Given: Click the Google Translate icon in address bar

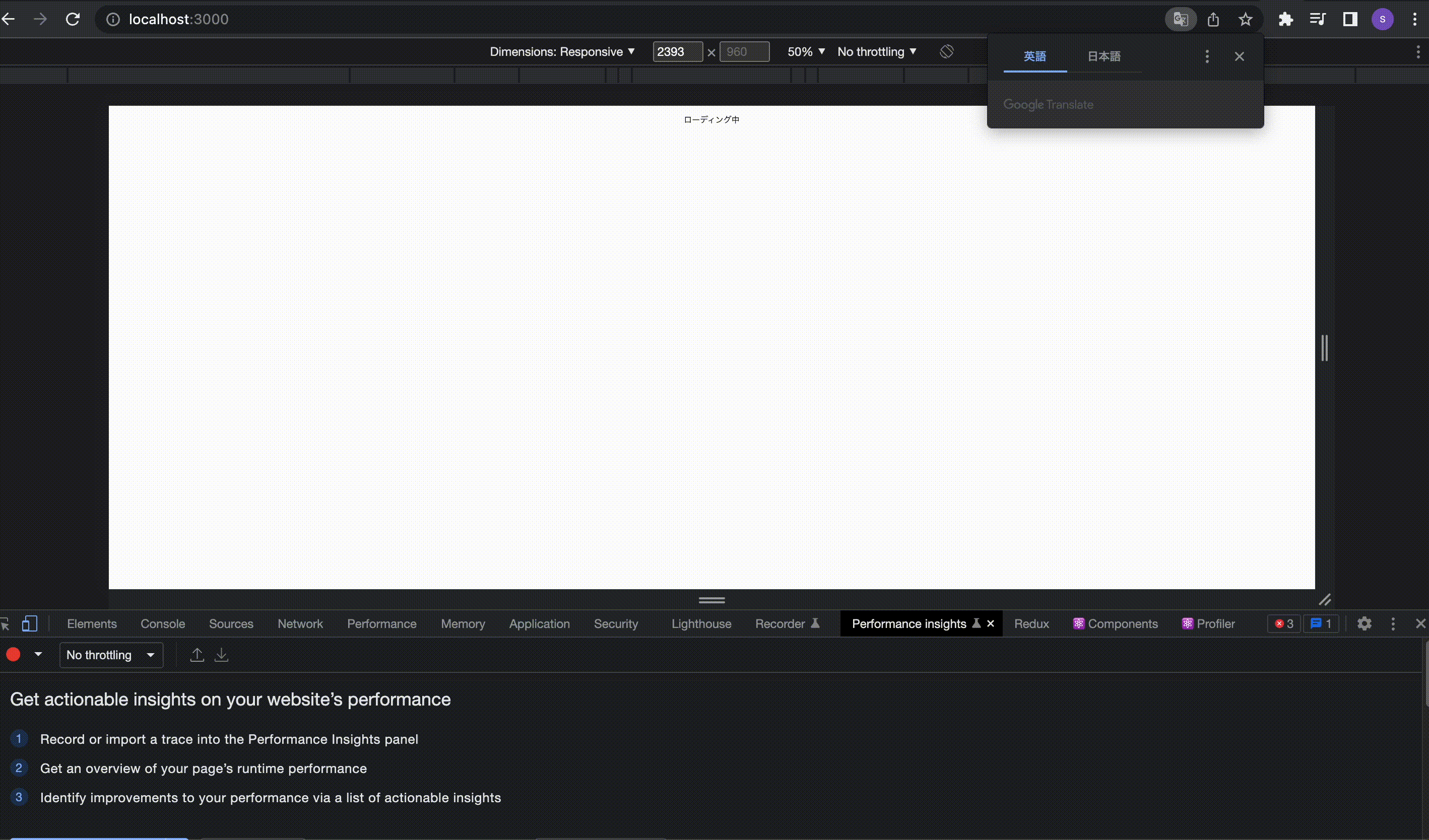Looking at the screenshot, I should (x=1180, y=19).
